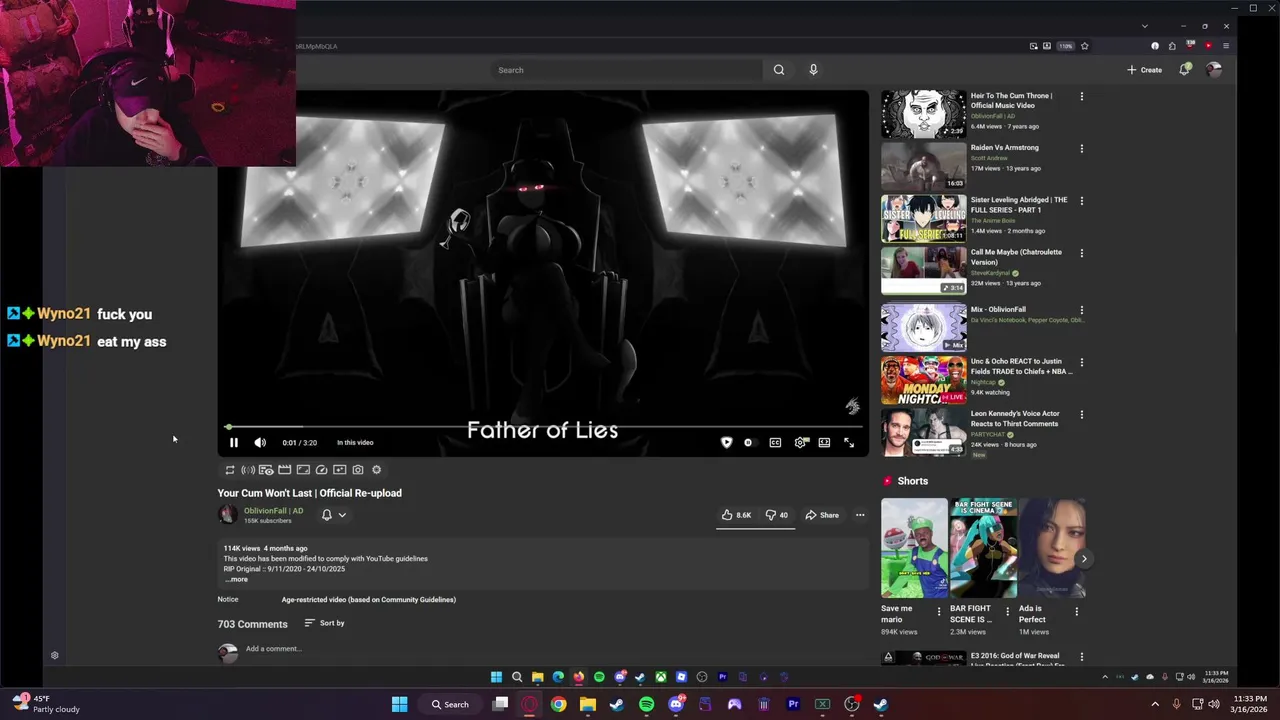The width and height of the screenshot is (1280, 720).
Task: Open the Windows Start menu
Action: (x=399, y=704)
